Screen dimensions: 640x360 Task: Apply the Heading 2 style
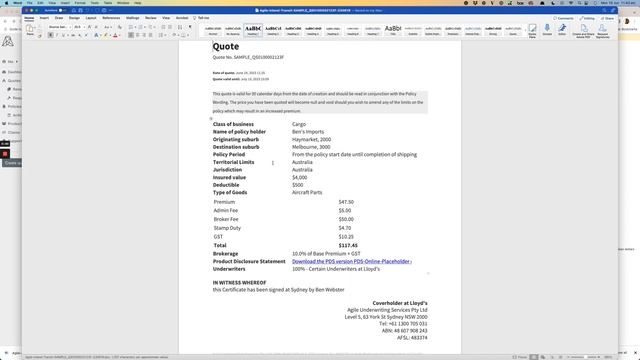tap(273, 30)
